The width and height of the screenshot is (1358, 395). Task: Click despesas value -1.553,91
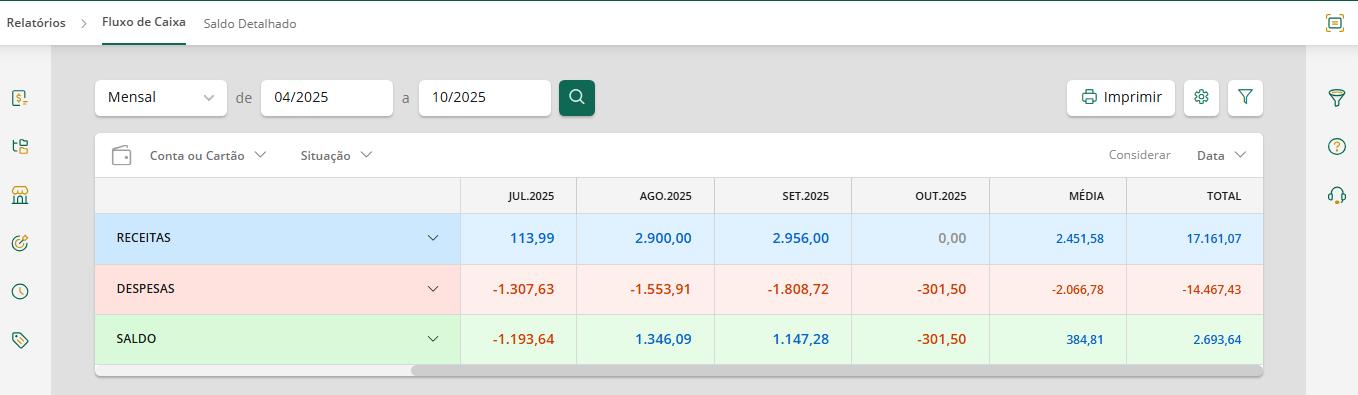(x=660, y=289)
